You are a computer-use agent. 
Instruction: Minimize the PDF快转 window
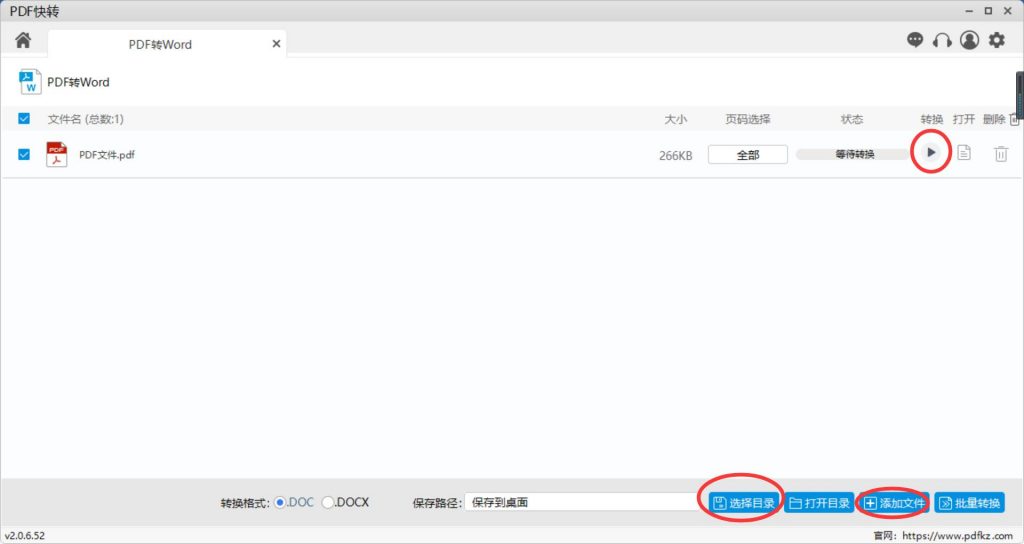coord(969,11)
